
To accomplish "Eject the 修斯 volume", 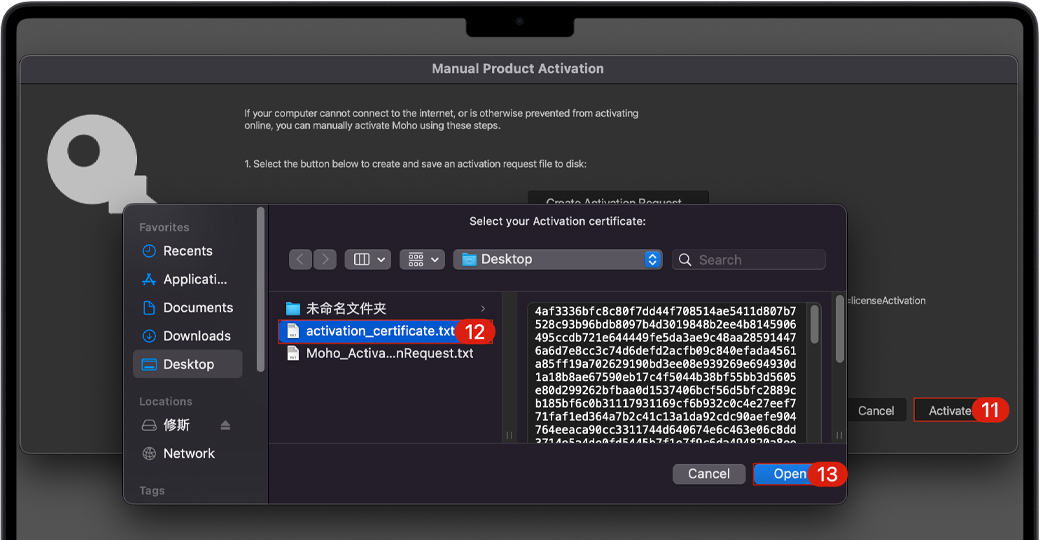I will [x=226, y=425].
